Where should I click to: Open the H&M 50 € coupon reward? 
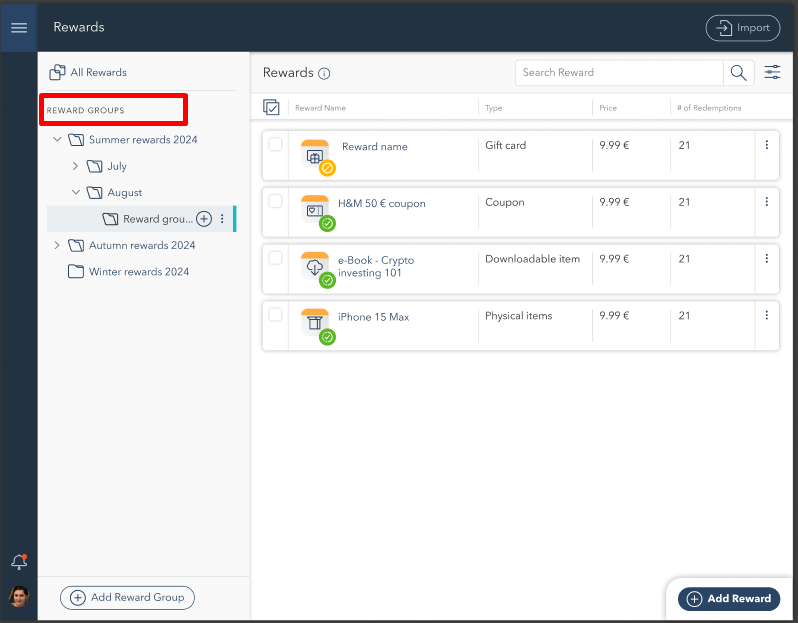[x=382, y=204]
